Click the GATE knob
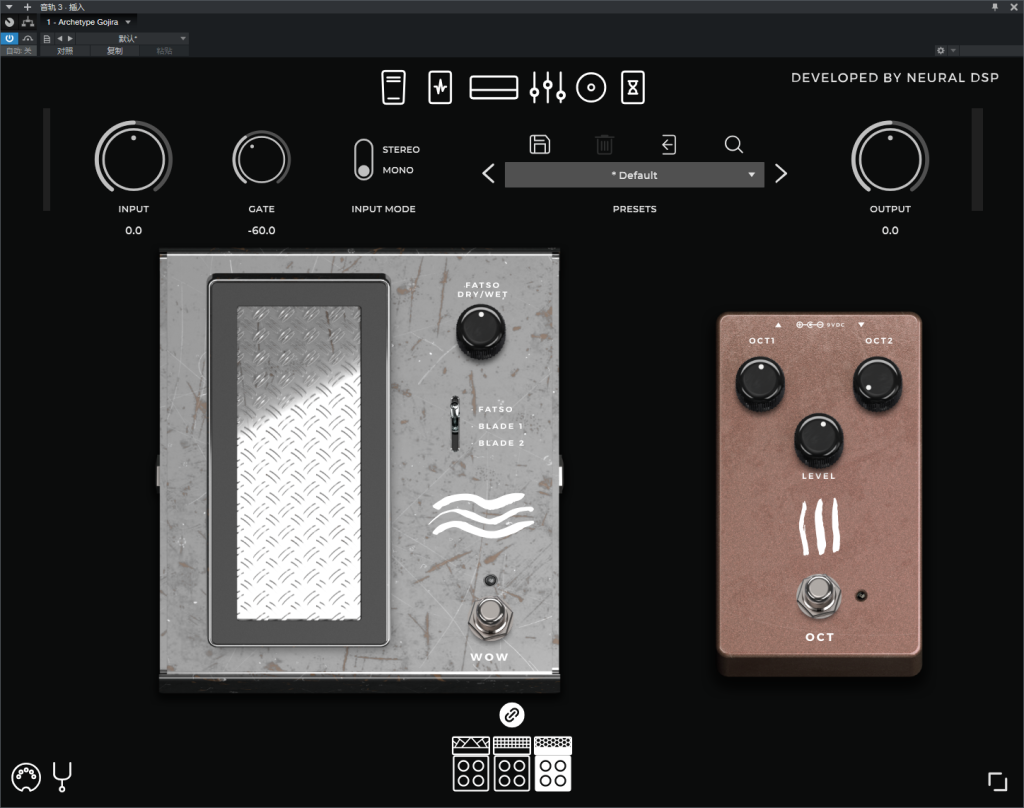The image size is (1024, 808). point(261,159)
